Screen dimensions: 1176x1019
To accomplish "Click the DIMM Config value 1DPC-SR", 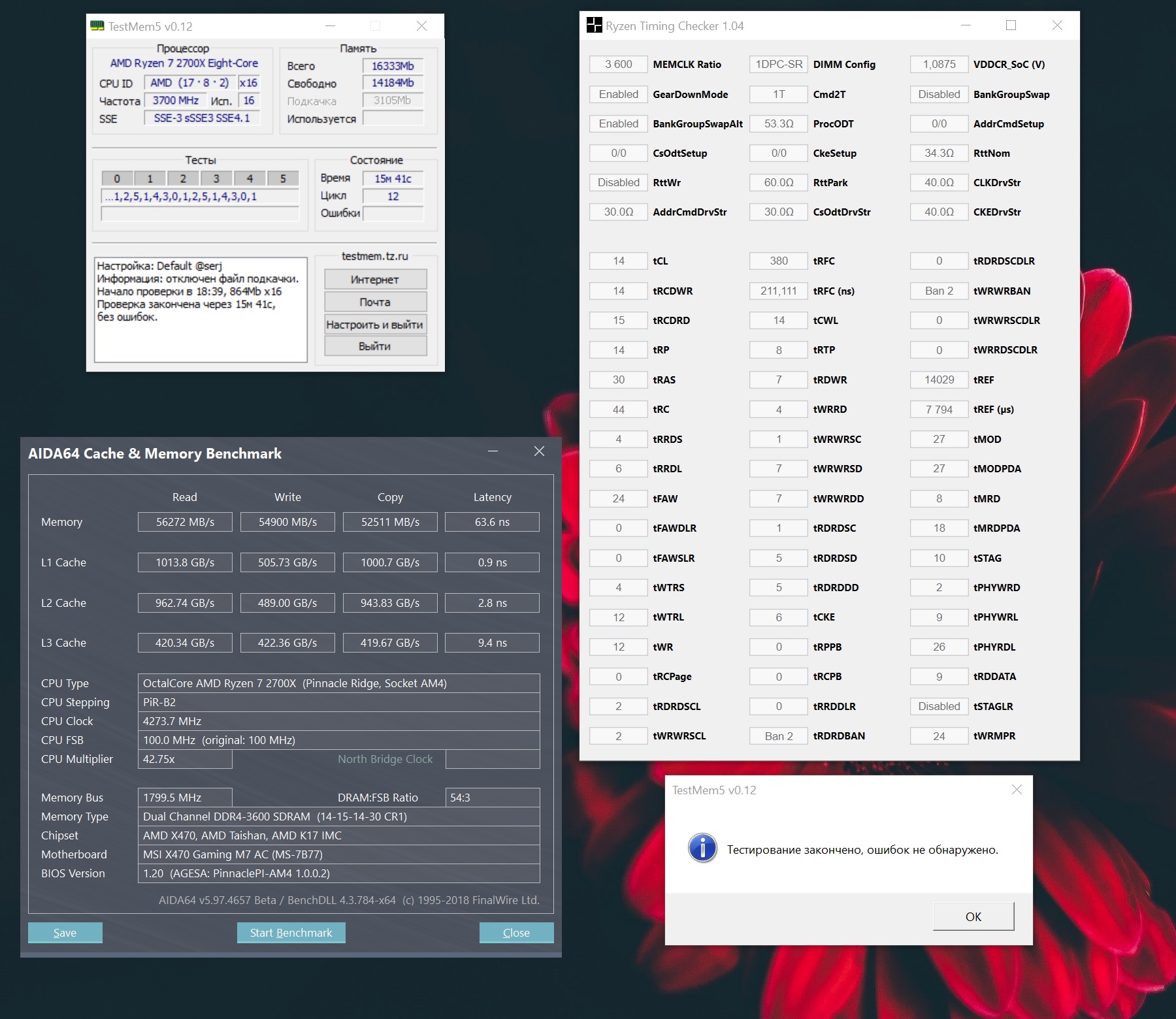I will [779, 64].
